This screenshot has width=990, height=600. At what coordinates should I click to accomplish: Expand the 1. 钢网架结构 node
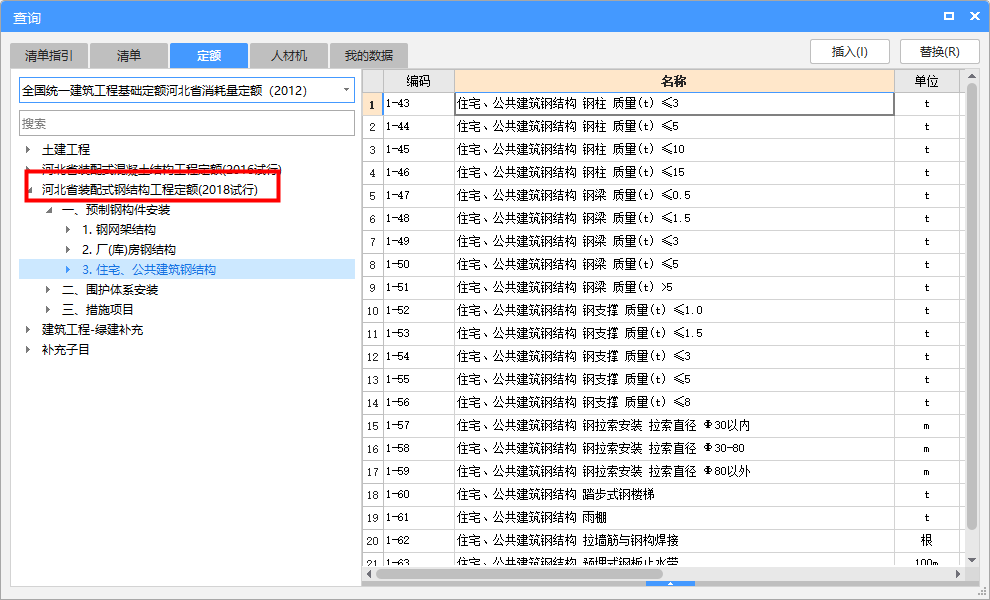click(68, 230)
